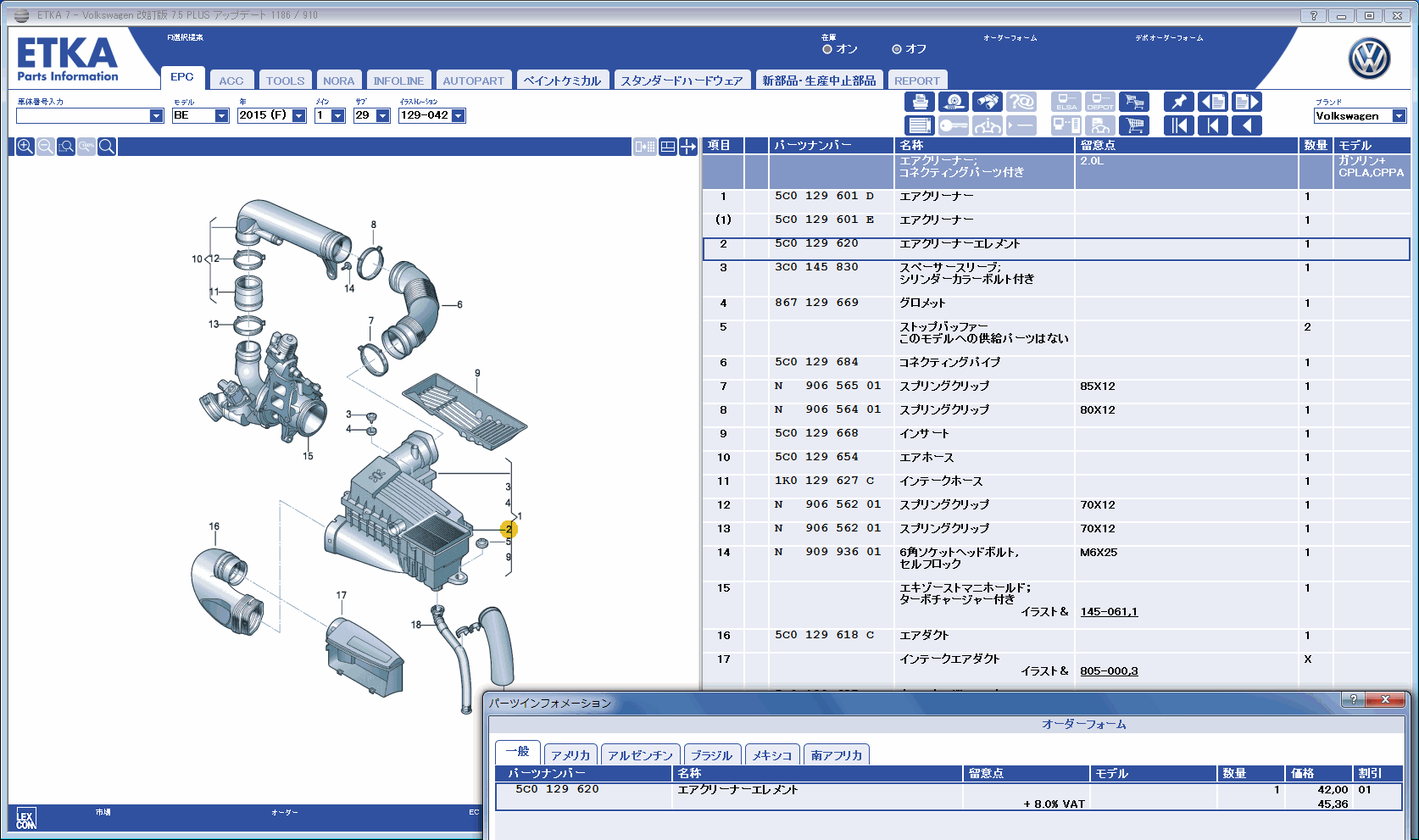
Task: Open the INFOLINE tab
Action: [x=398, y=81]
